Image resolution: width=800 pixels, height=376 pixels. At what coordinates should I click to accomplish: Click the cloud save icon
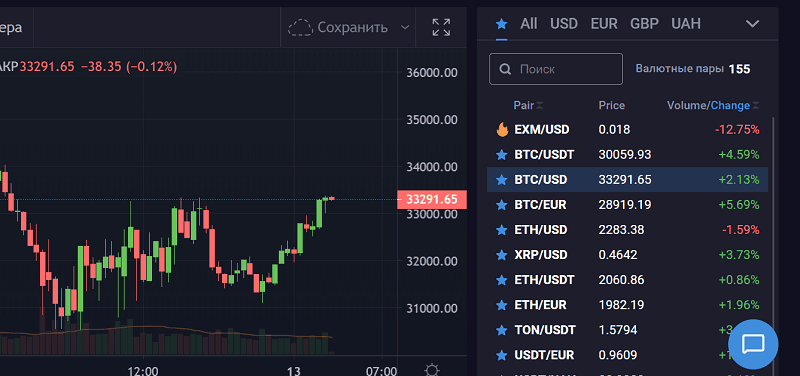click(x=300, y=27)
